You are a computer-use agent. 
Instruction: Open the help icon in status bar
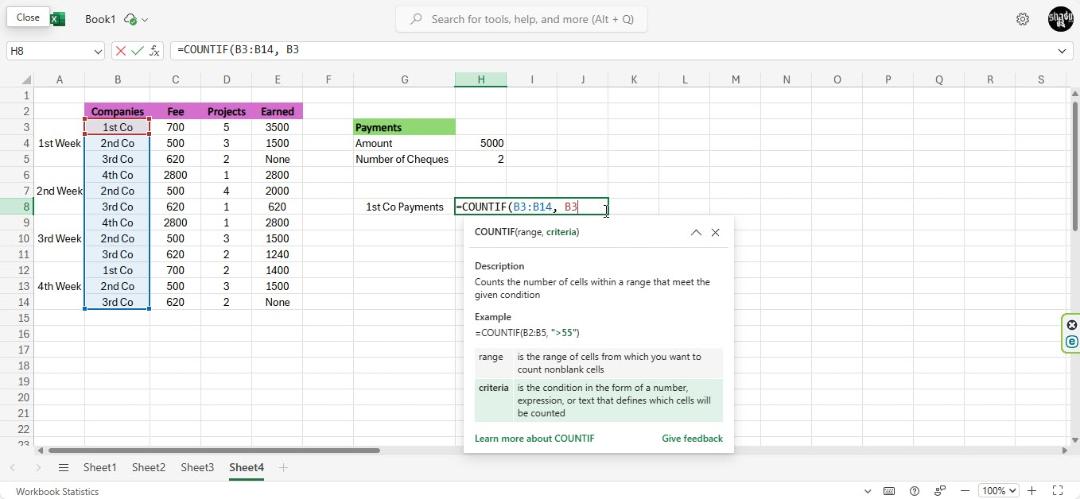[914, 491]
